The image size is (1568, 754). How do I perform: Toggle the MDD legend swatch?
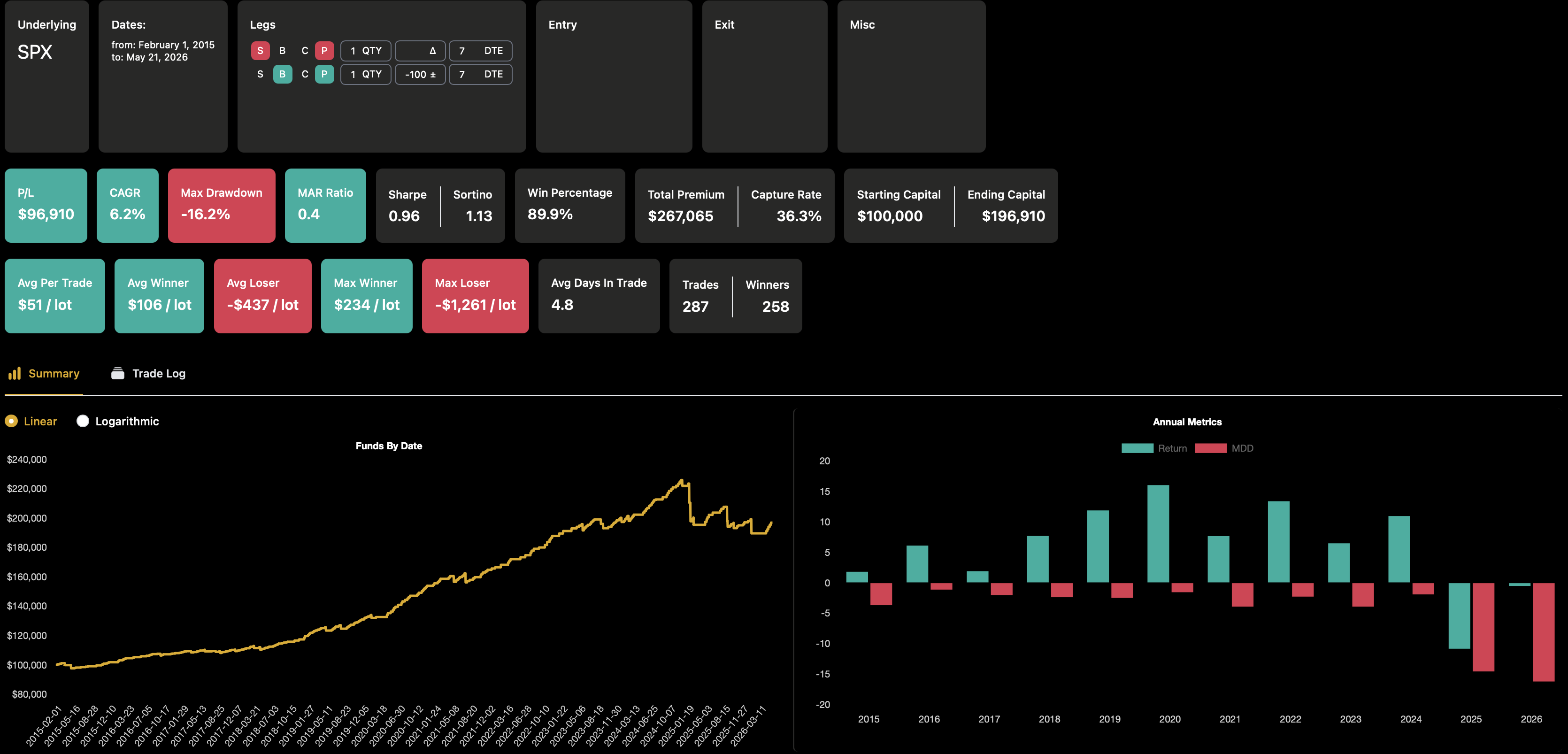1211,448
